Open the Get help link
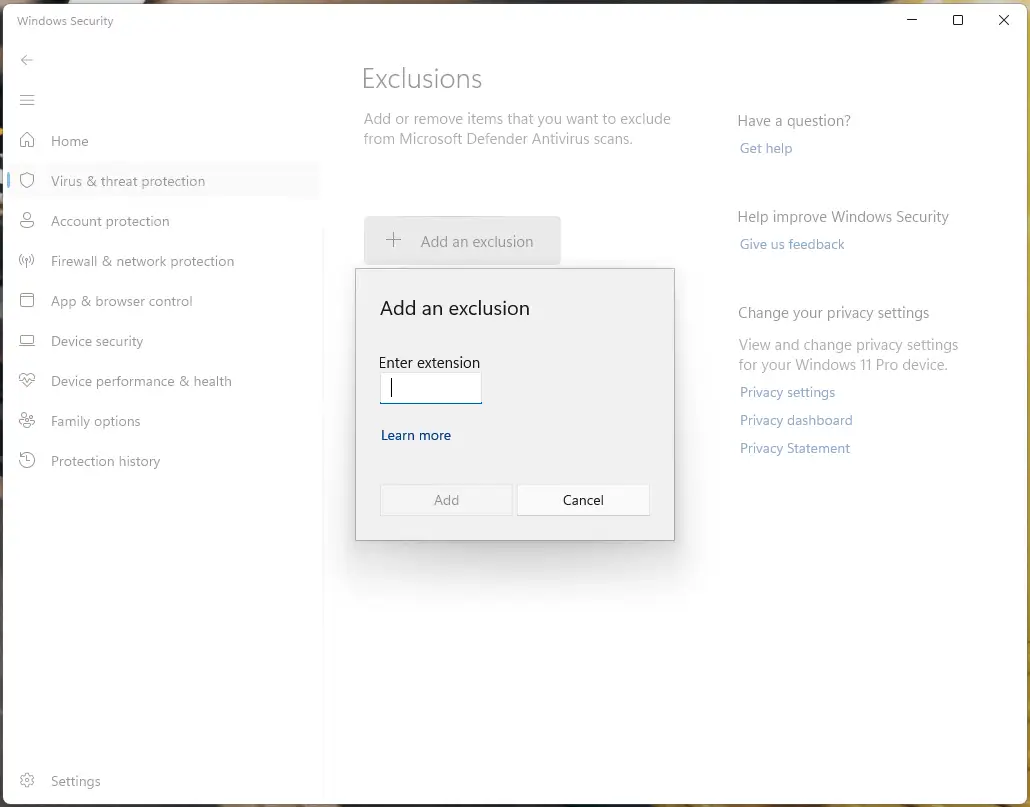Viewport: 1030px width, 807px height. point(766,148)
